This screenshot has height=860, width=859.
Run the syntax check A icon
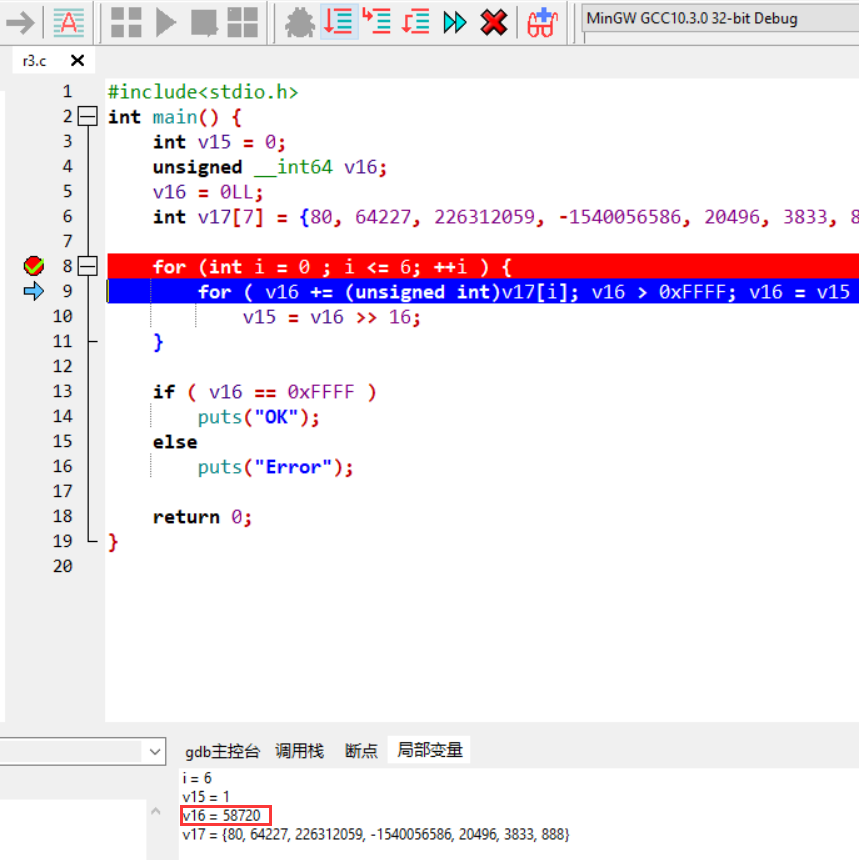tap(68, 23)
